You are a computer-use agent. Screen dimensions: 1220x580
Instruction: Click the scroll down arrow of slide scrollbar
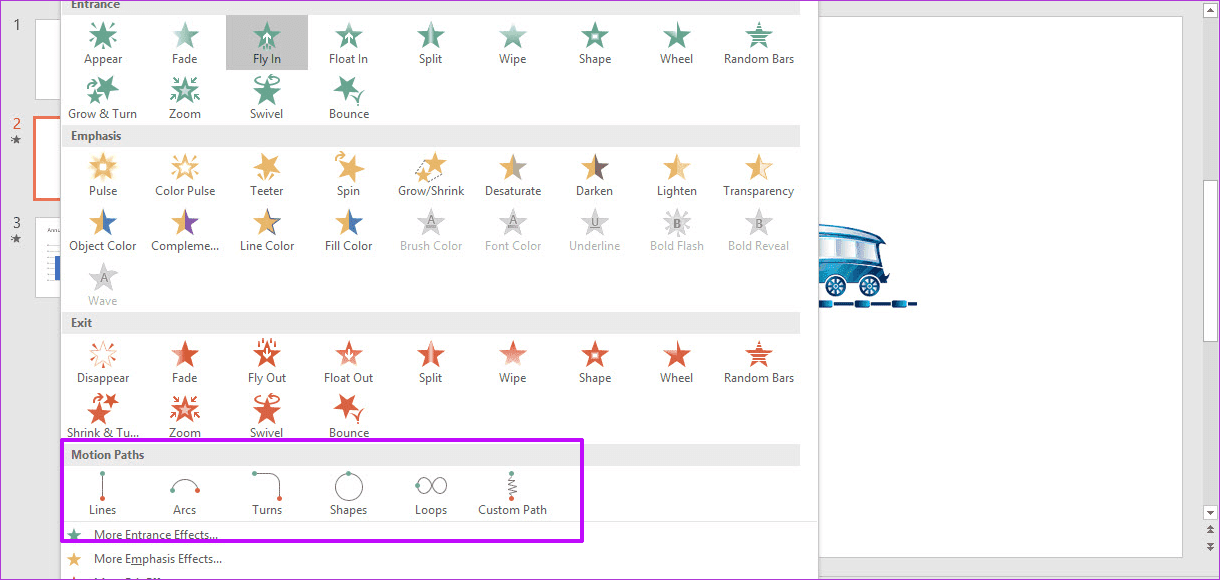pos(1209,512)
